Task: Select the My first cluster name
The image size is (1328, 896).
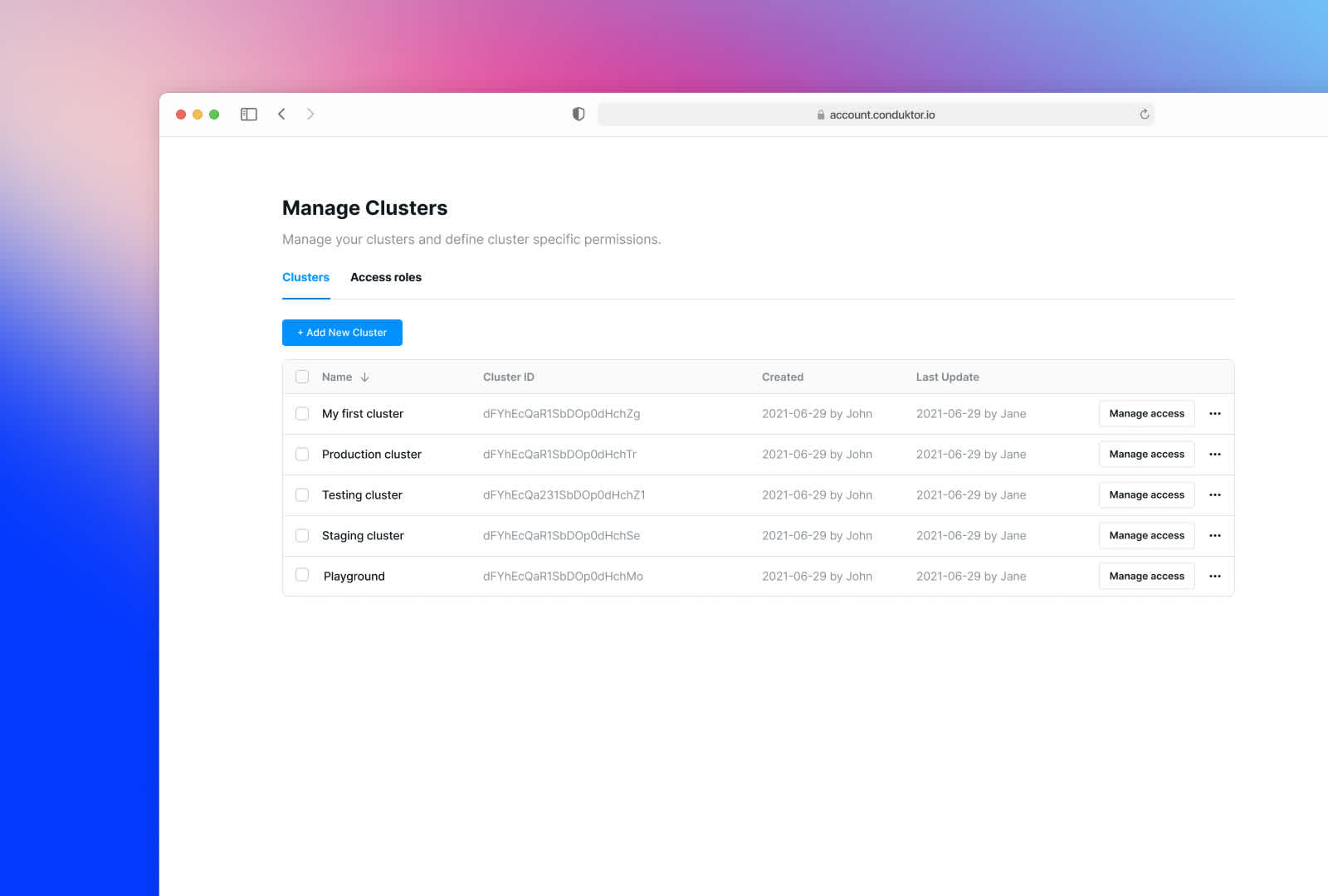Action: [x=363, y=414]
